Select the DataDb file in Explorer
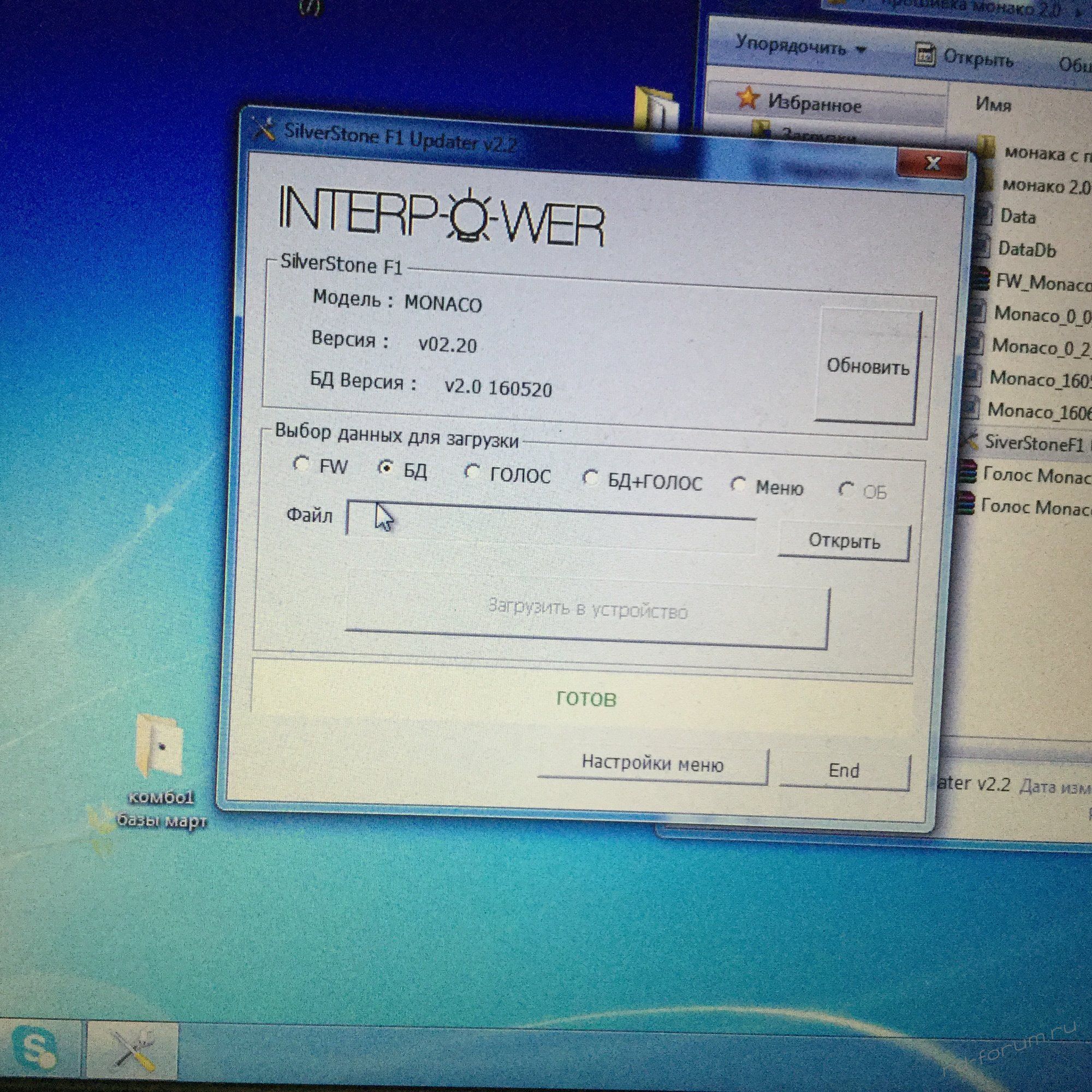 pos(1027,250)
